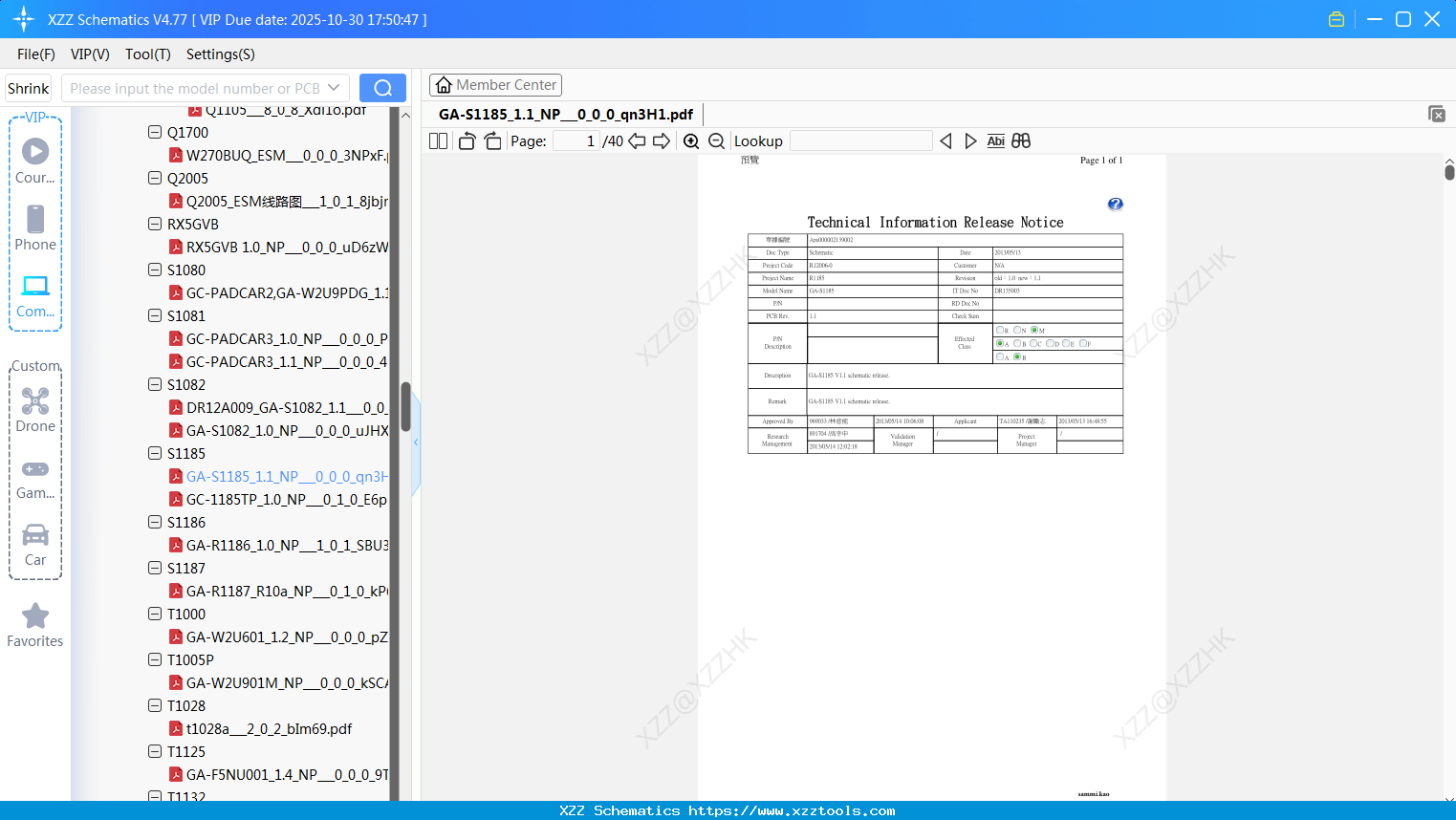
Task: Go to the next PDF page arrow
Action: click(662, 140)
